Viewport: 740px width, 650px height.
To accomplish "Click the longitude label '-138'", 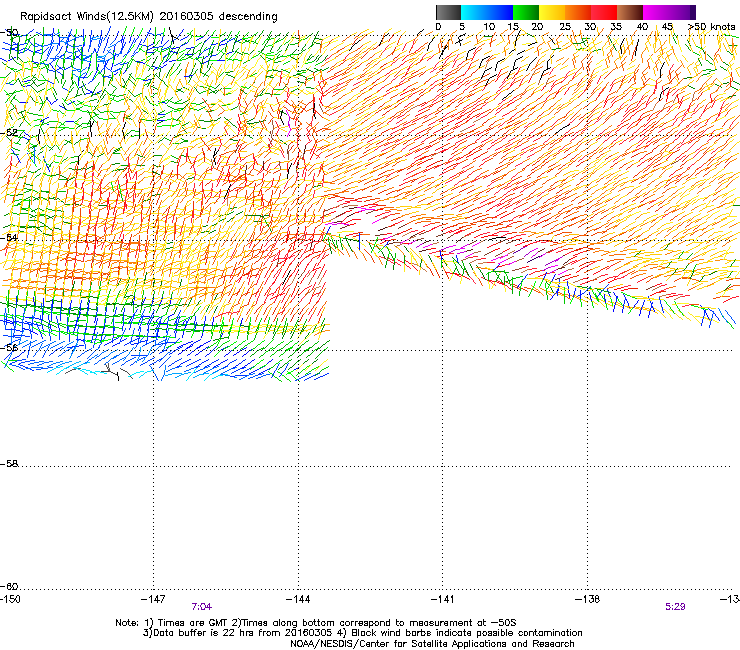I will [x=588, y=599].
